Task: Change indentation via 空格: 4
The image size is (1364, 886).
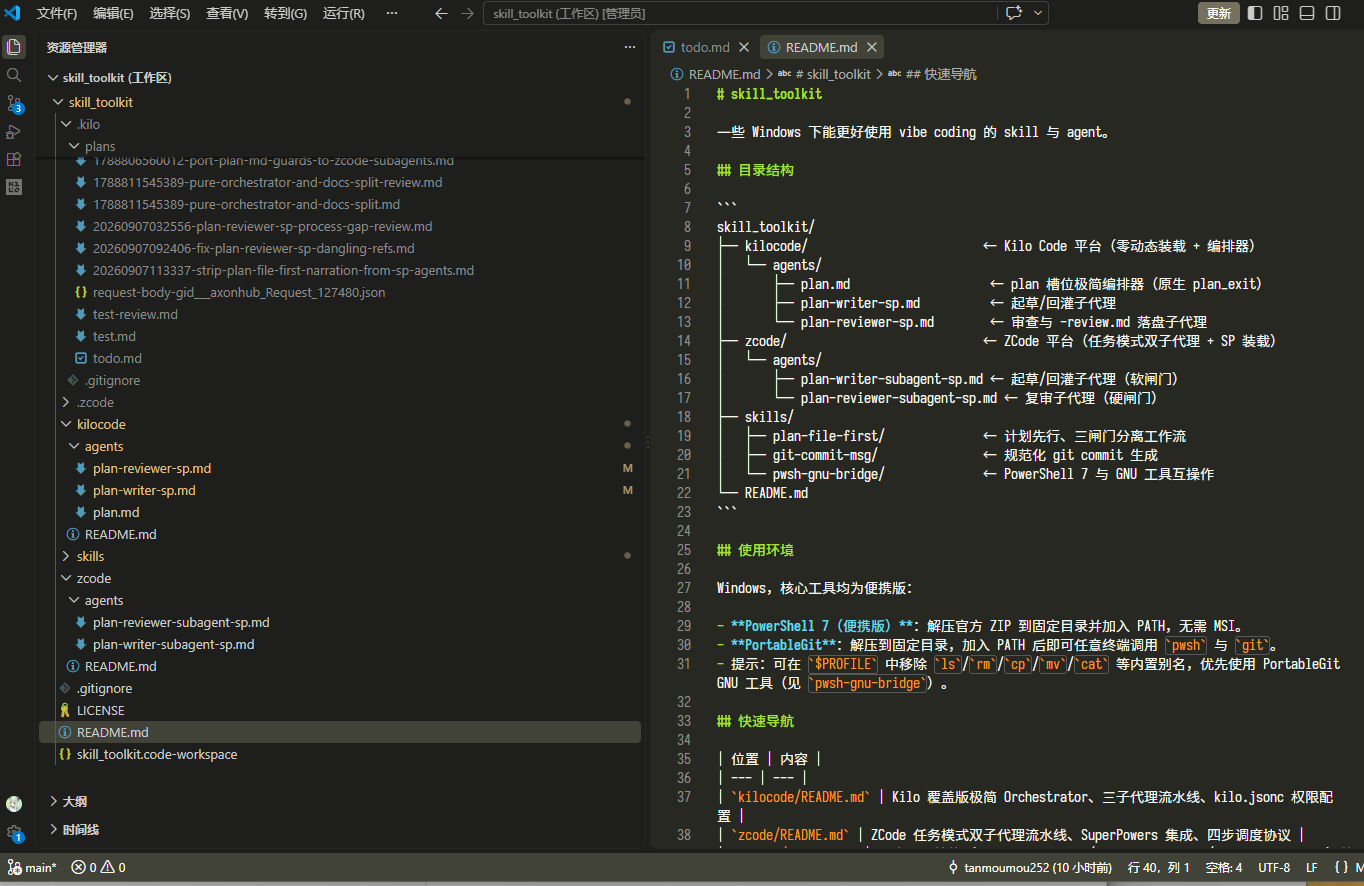Action: 1224,868
